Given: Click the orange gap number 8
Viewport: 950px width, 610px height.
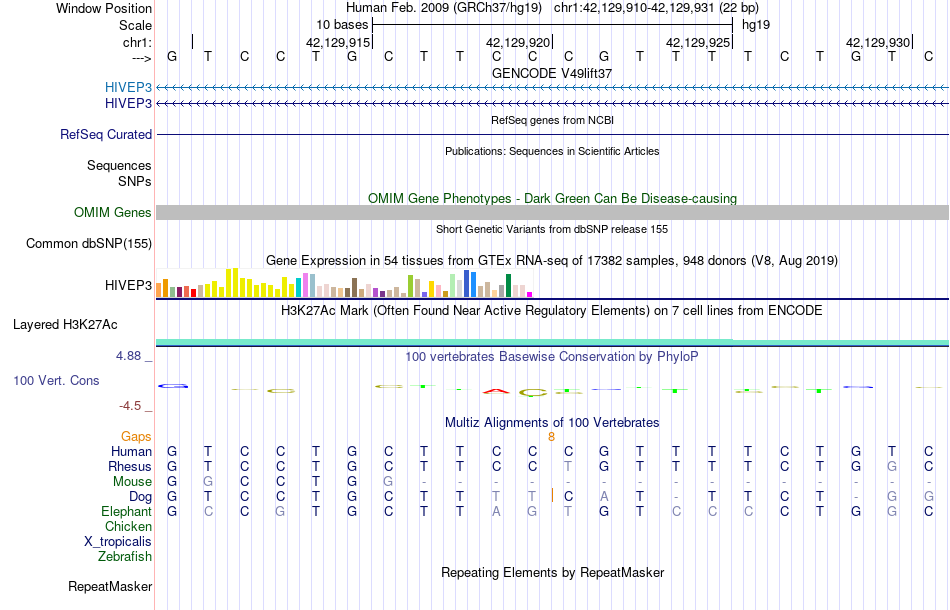Looking at the screenshot, I should point(551,437).
